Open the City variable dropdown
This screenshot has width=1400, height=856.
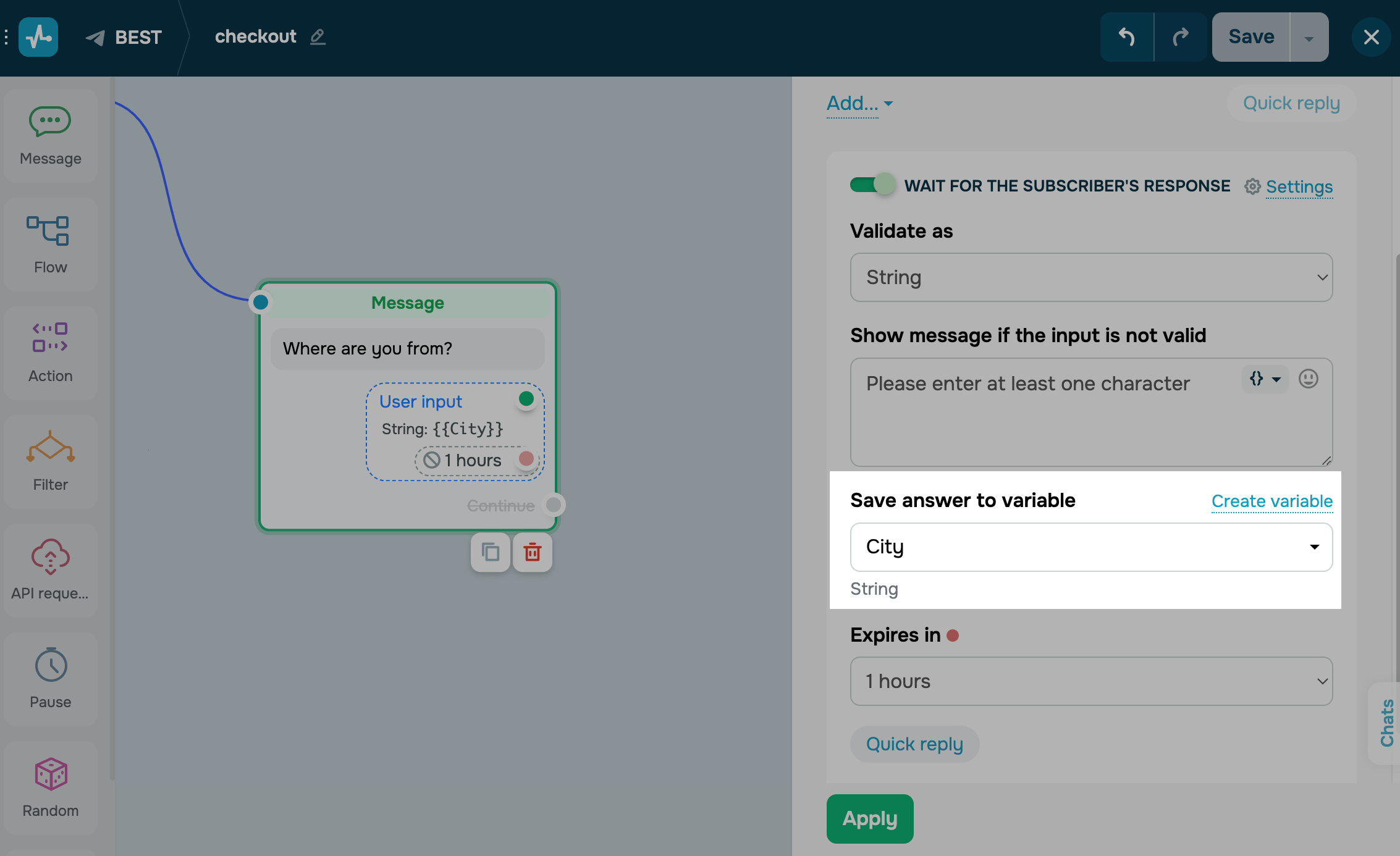click(1091, 547)
